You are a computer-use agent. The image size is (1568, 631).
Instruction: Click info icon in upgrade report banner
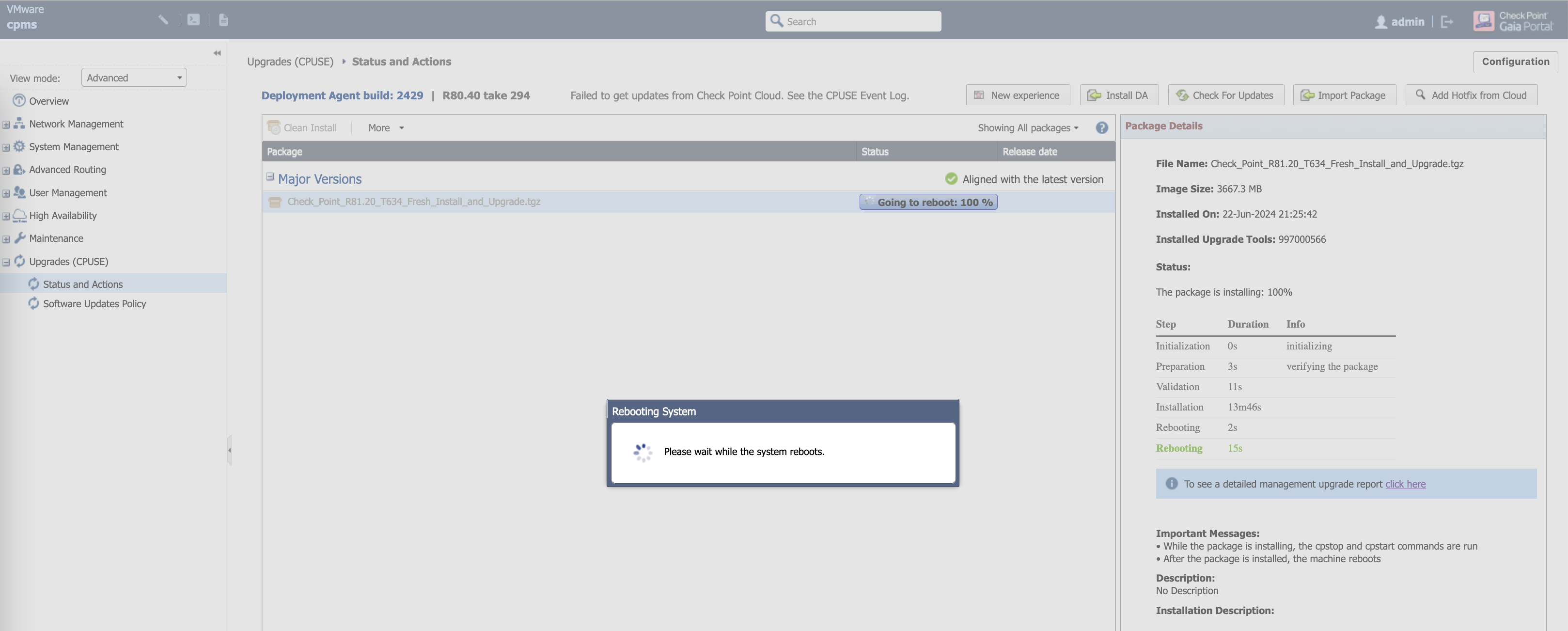(1171, 484)
